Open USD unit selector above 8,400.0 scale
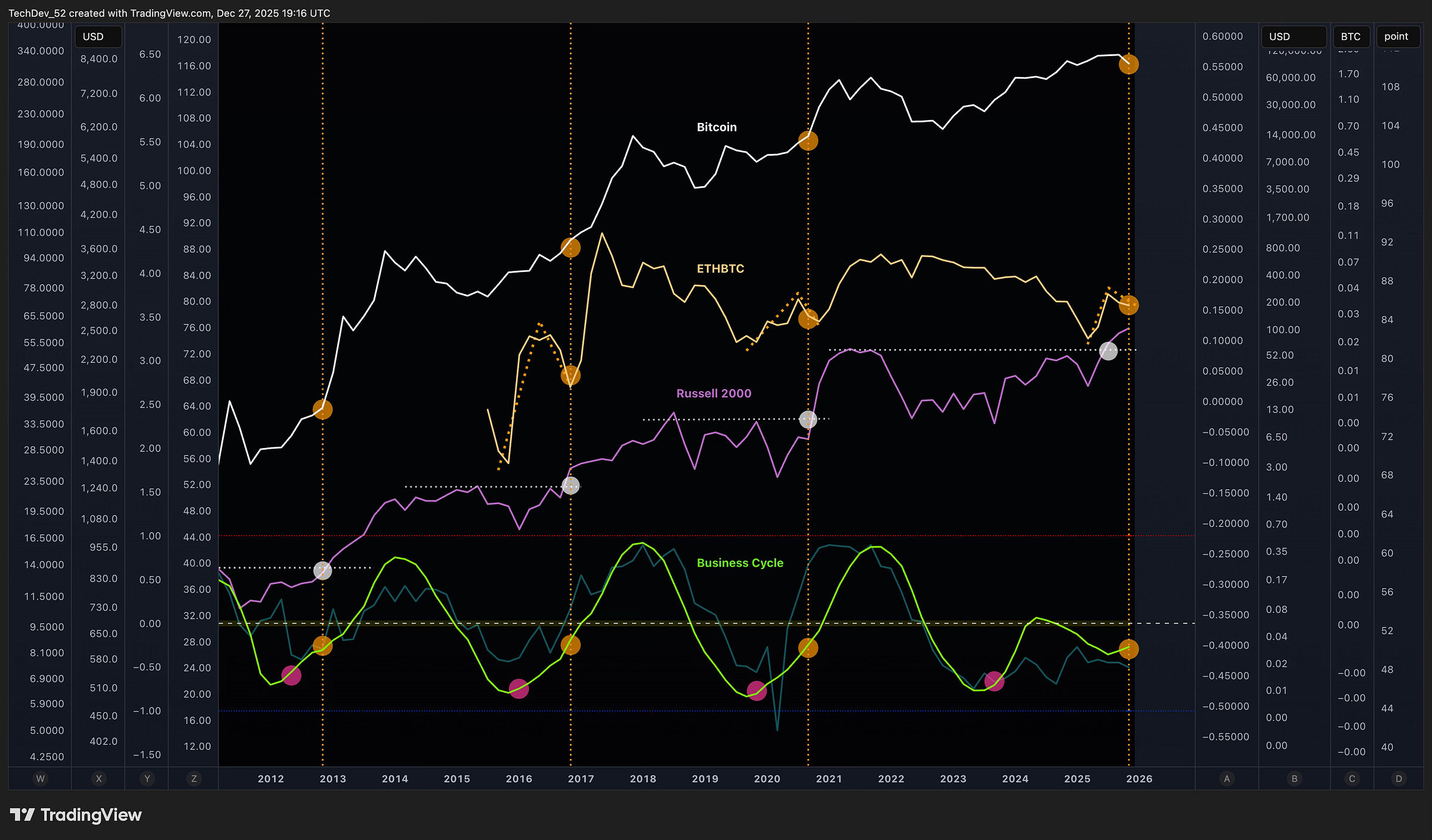The image size is (1432, 840). (98, 36)
